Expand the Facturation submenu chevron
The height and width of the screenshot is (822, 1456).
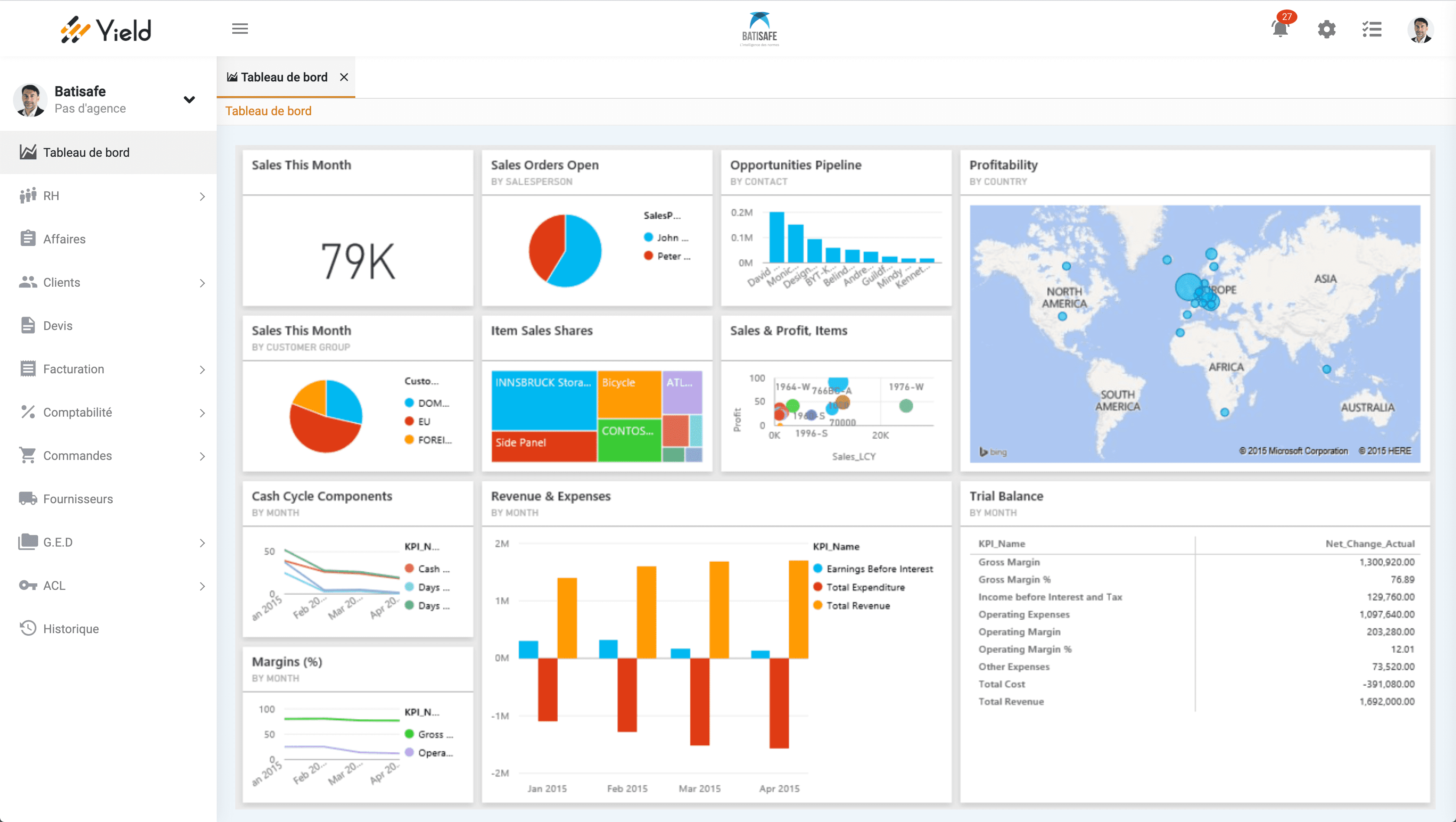[x=202, y=369]
